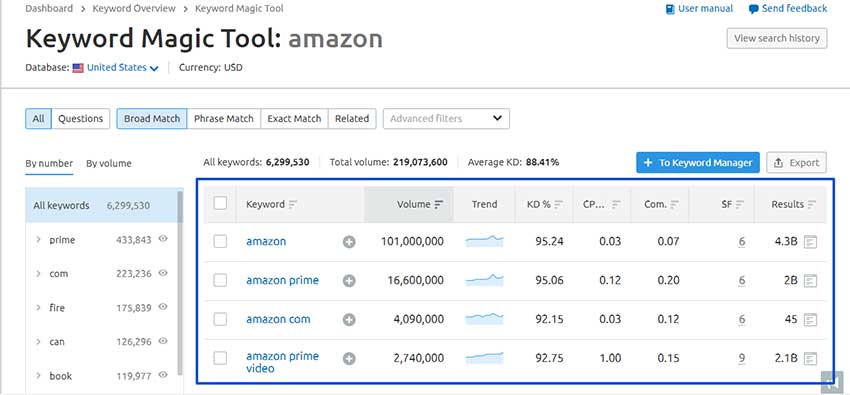Sort by Volume column icon
The image size is (850, 395).
tap(439, 204)
